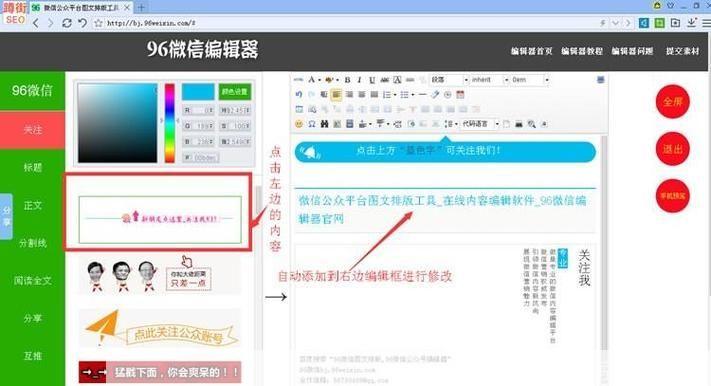The image size is (711, 386).
Task: Open 编辑器首页 in top navigation
Action: (531, 51)
